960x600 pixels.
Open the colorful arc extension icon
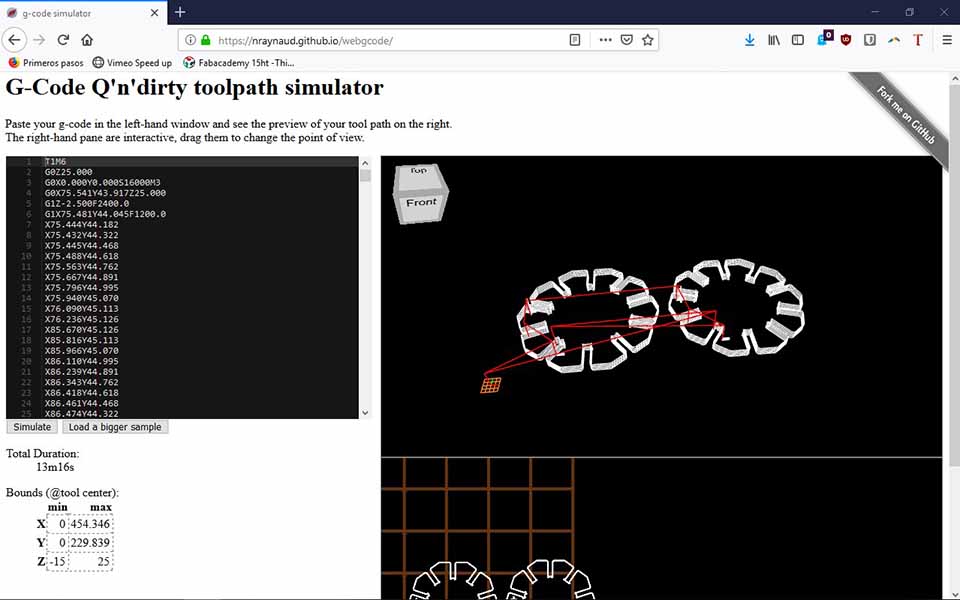click(894, 40)
